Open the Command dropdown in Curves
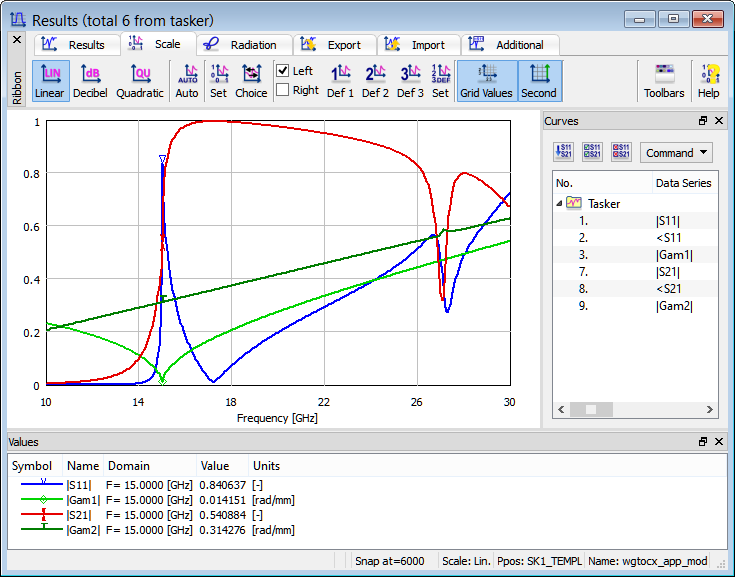735x577 pixels. click(677, 153)
